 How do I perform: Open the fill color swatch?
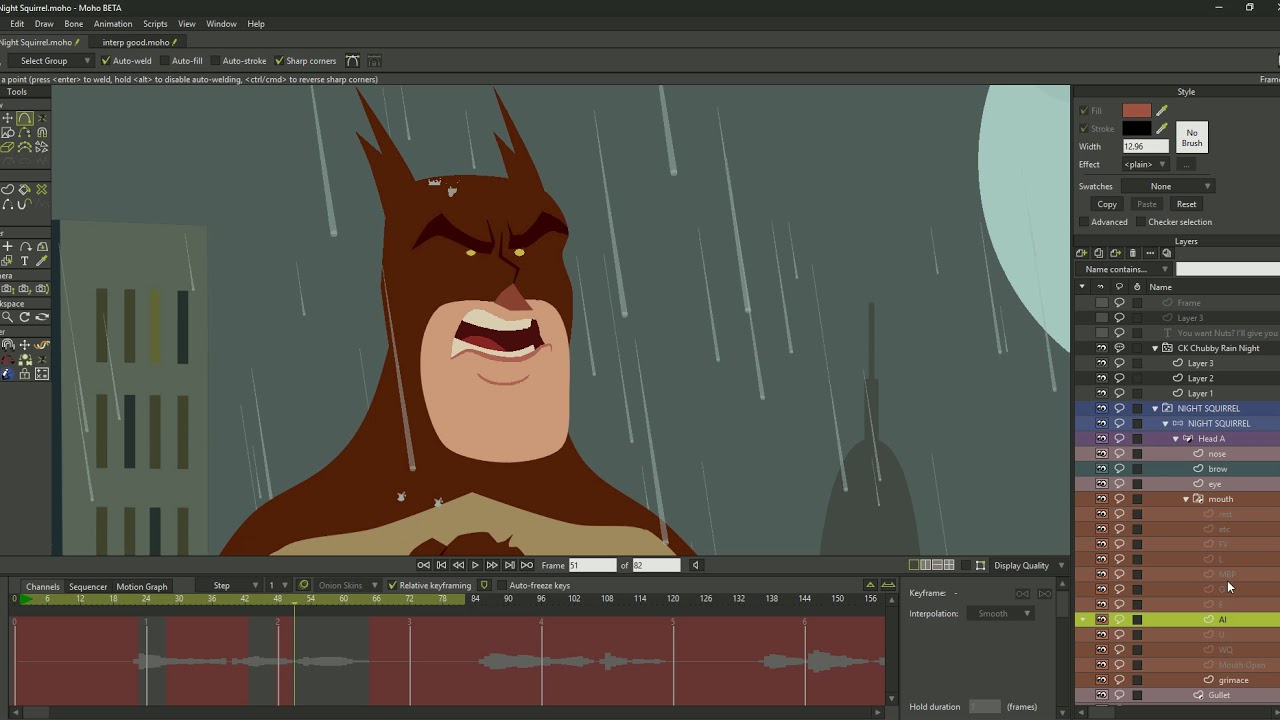(1137, 110)
